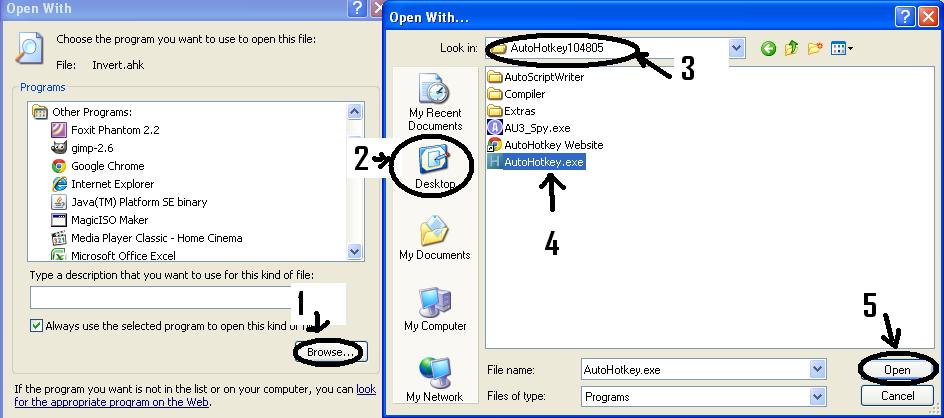The image size is (944, 418).
Task: Open the Views menu icon
Action: coord(842,49)
